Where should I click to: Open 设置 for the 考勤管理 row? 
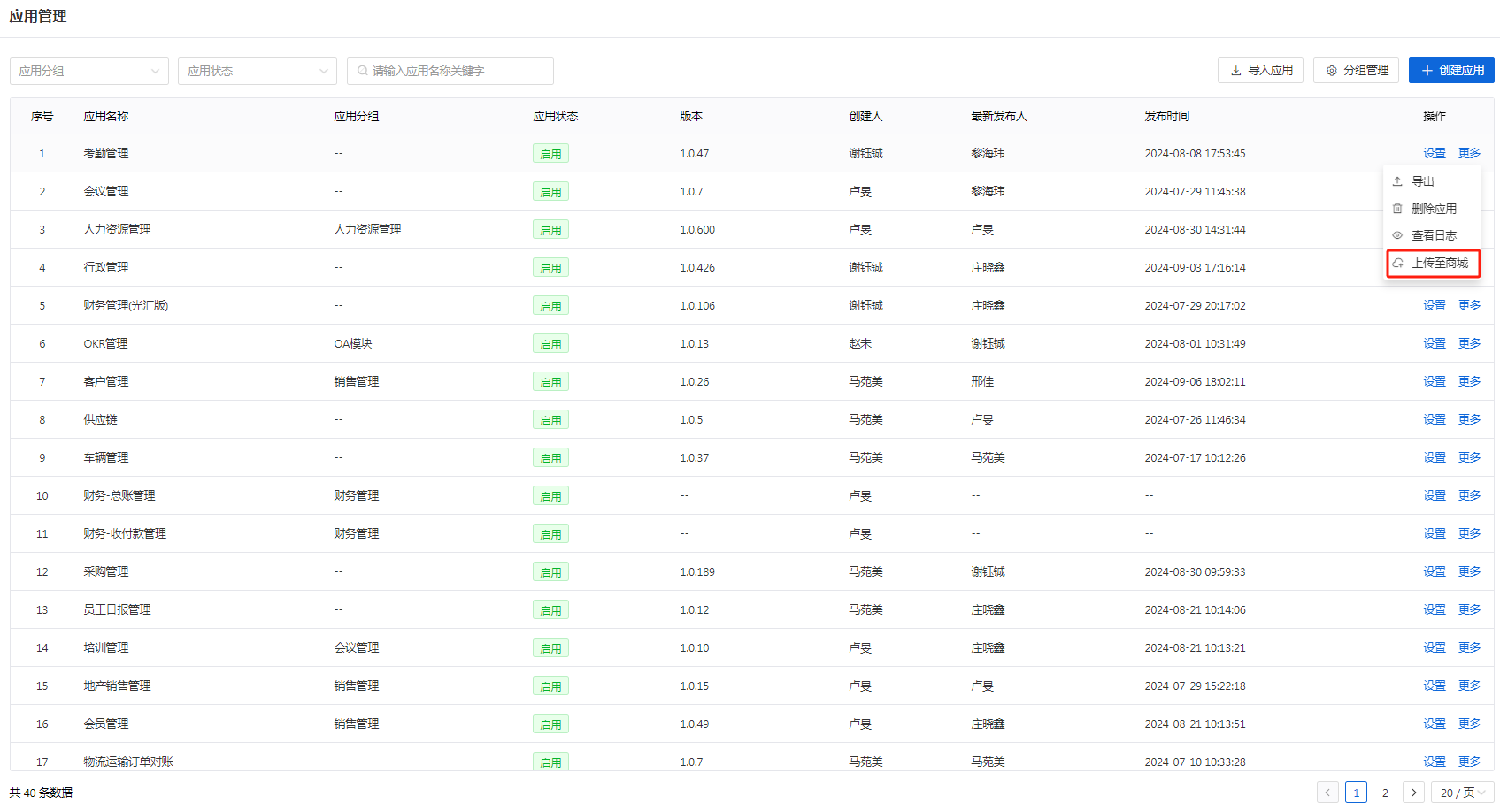coord(1434,153)
